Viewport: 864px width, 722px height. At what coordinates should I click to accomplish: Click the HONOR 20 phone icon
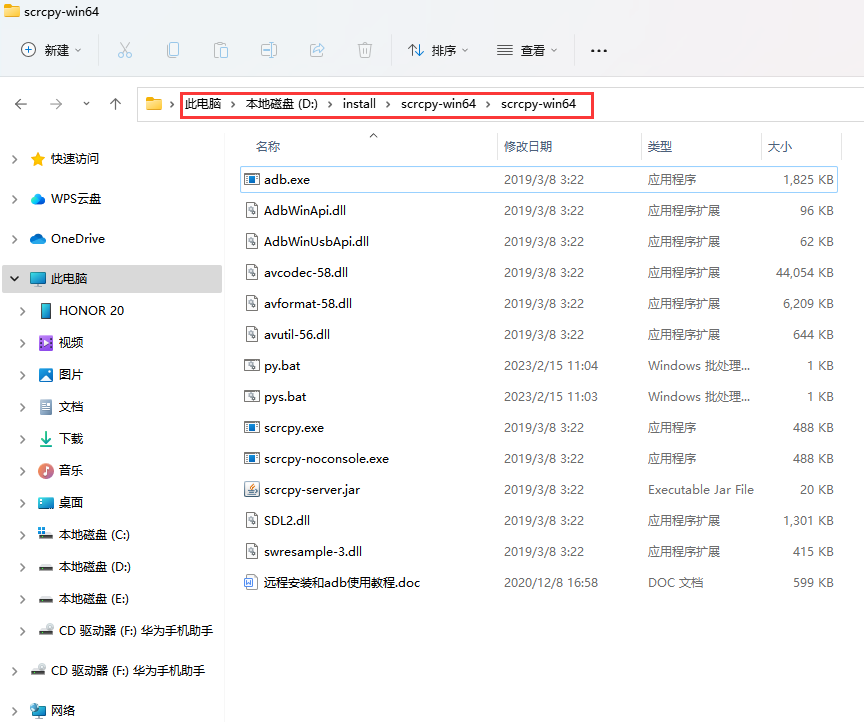[x=46, y=311]
